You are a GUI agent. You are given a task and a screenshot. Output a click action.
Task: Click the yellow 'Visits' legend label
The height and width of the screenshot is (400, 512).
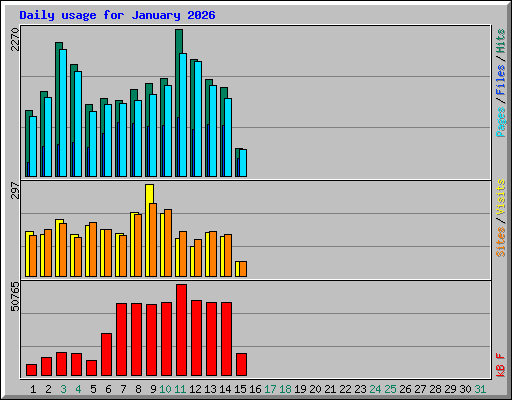pyautogui.click(x=500, y=197)
